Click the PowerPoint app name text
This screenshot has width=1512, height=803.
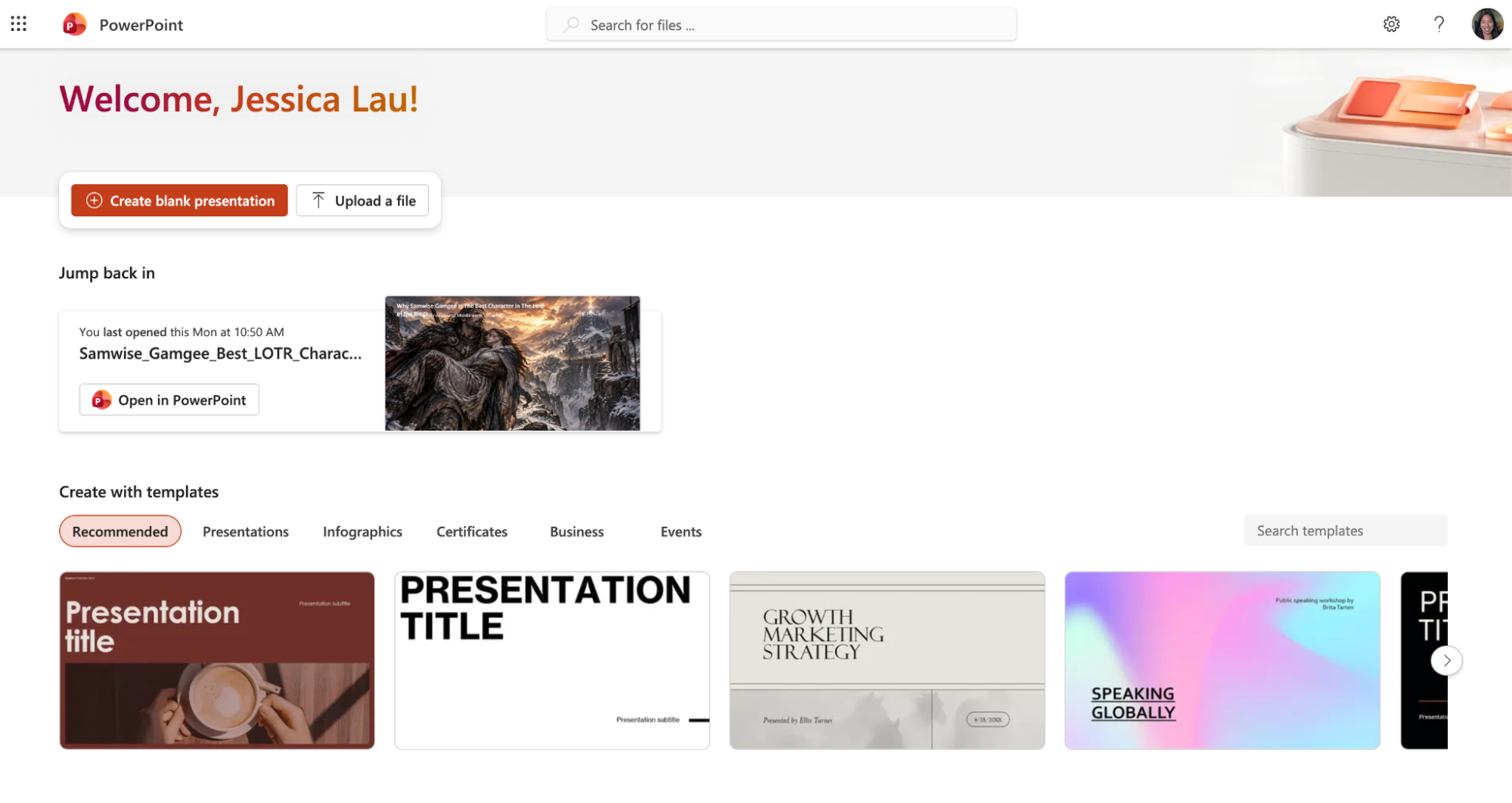(141, 25)
